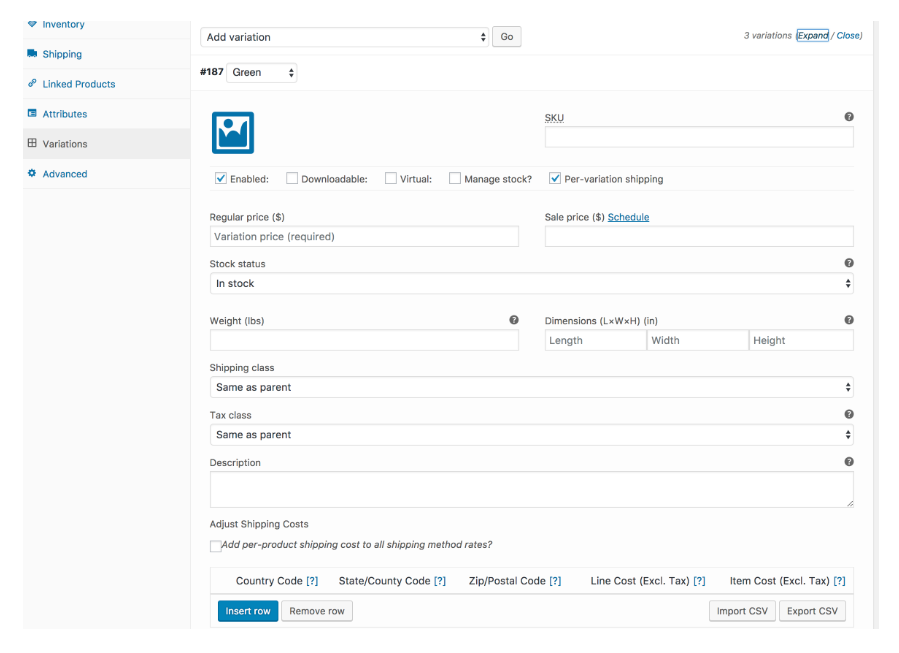899x653 pixels.
Task: Uncheck the Enabled checkbox
Action: 221,178
